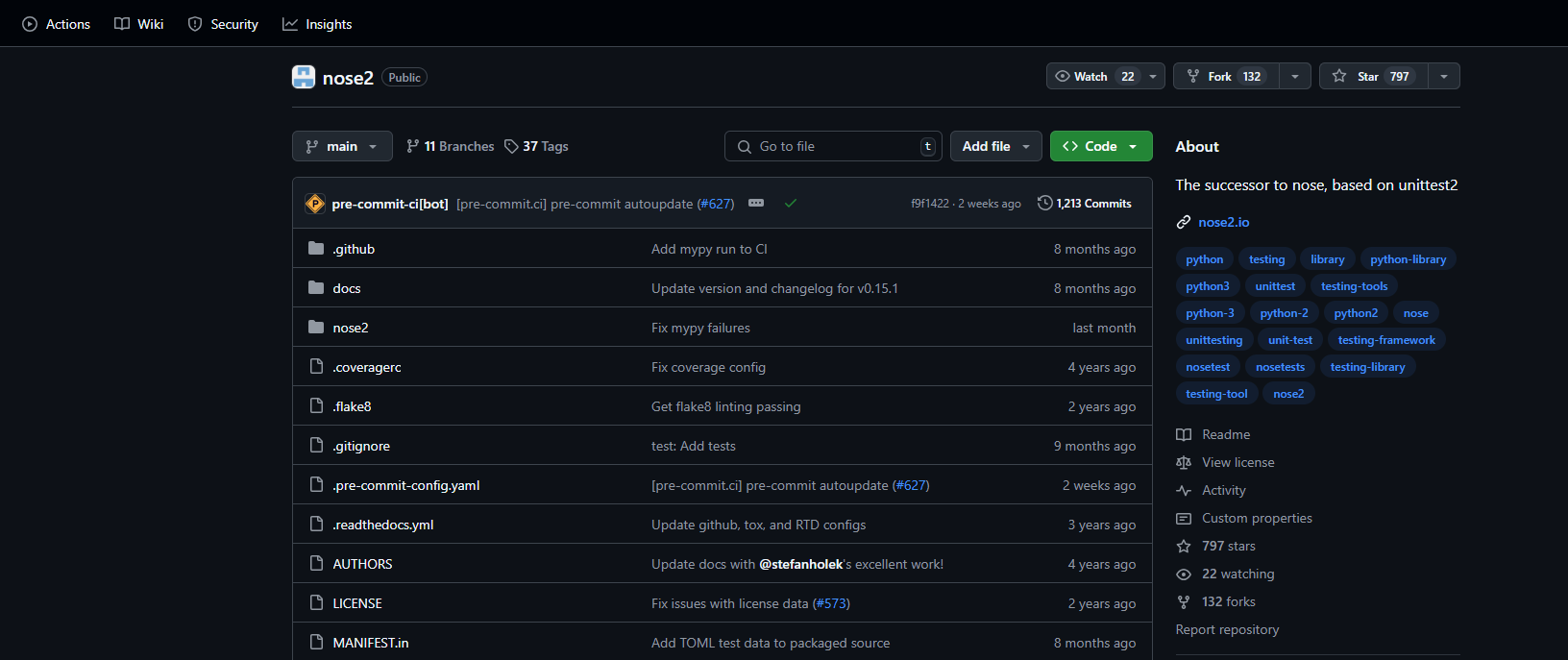Click the nose2 repository avatar icon
This screenshot has height=660, width=1568.
tap(304, 77)
